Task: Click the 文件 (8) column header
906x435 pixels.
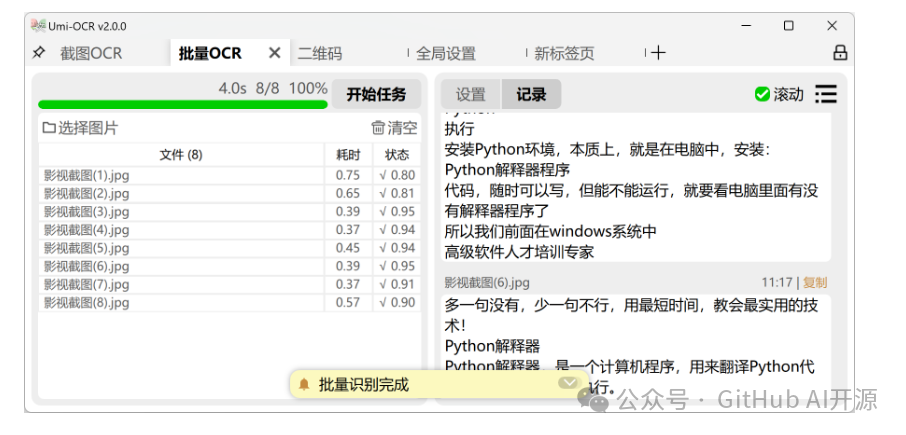Action: point(181,155)
